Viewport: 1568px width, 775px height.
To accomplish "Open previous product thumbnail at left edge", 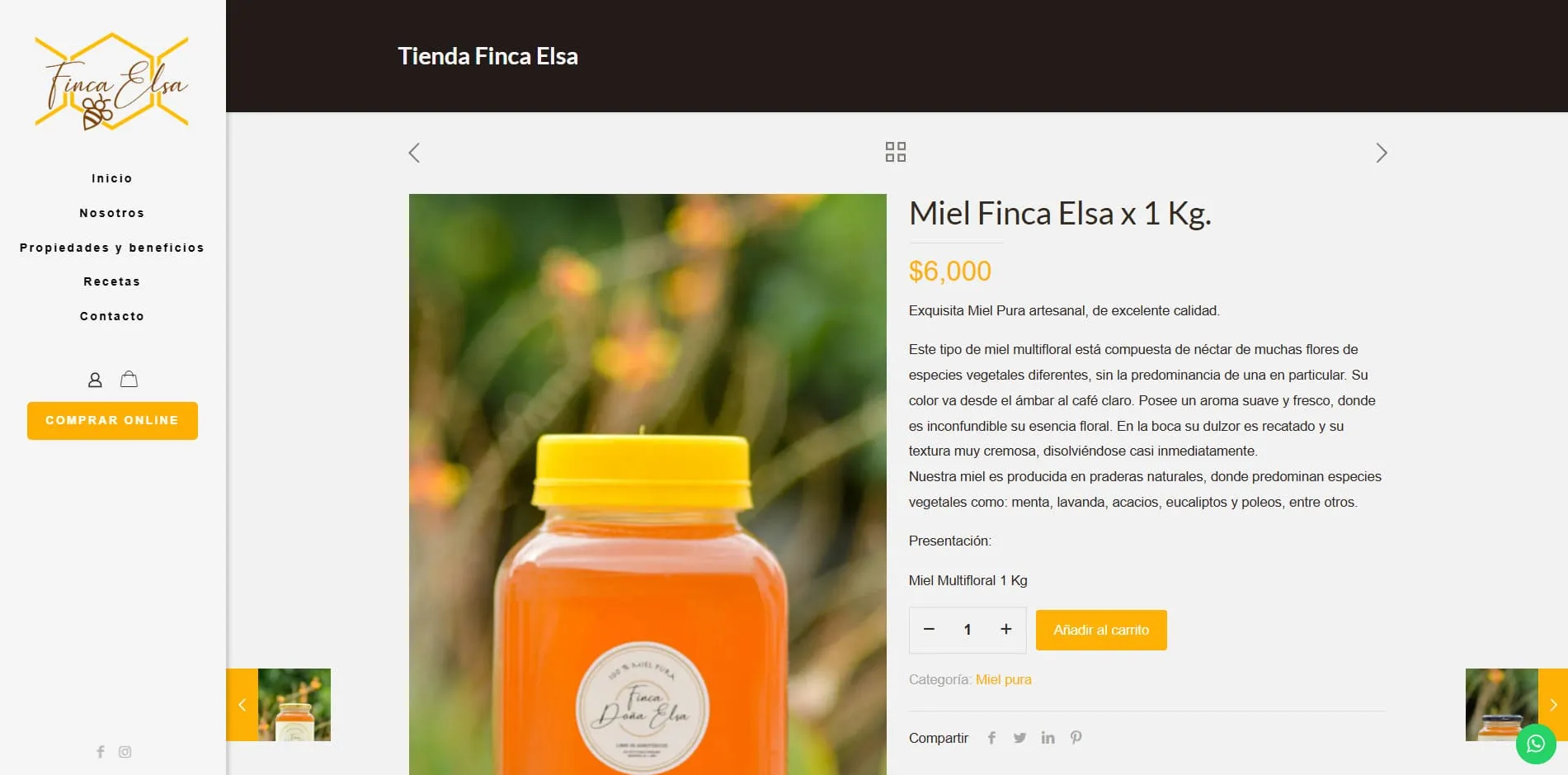I will click(x=278, y=705).
